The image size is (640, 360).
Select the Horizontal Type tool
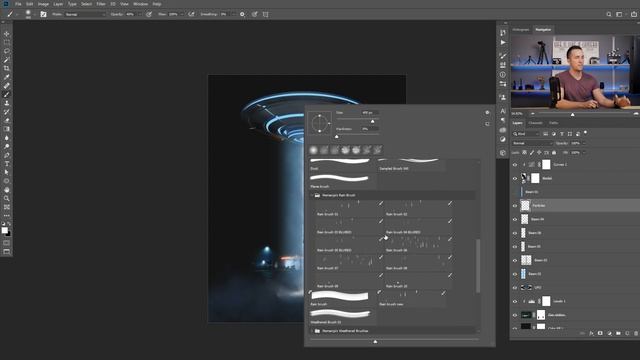(7, 164)
